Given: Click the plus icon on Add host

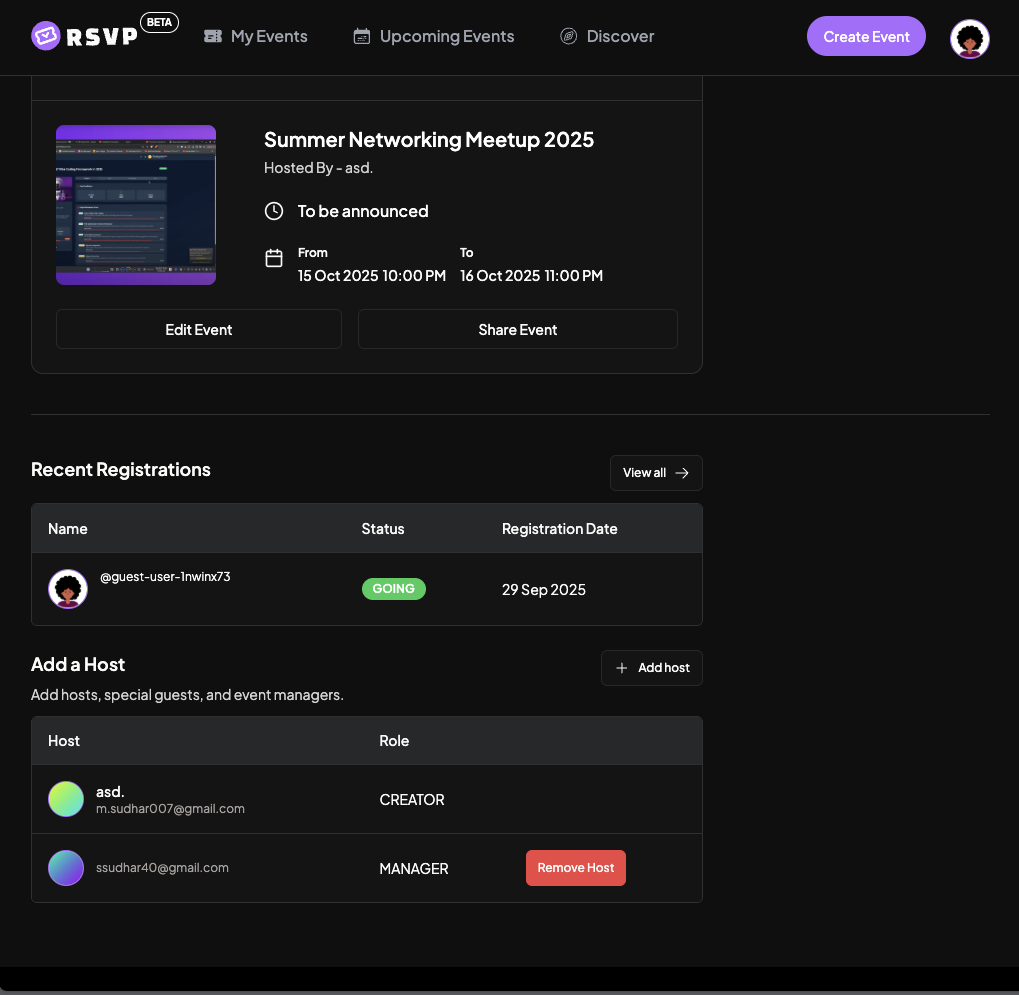Looking at the screenshot, I should (624, 667).
